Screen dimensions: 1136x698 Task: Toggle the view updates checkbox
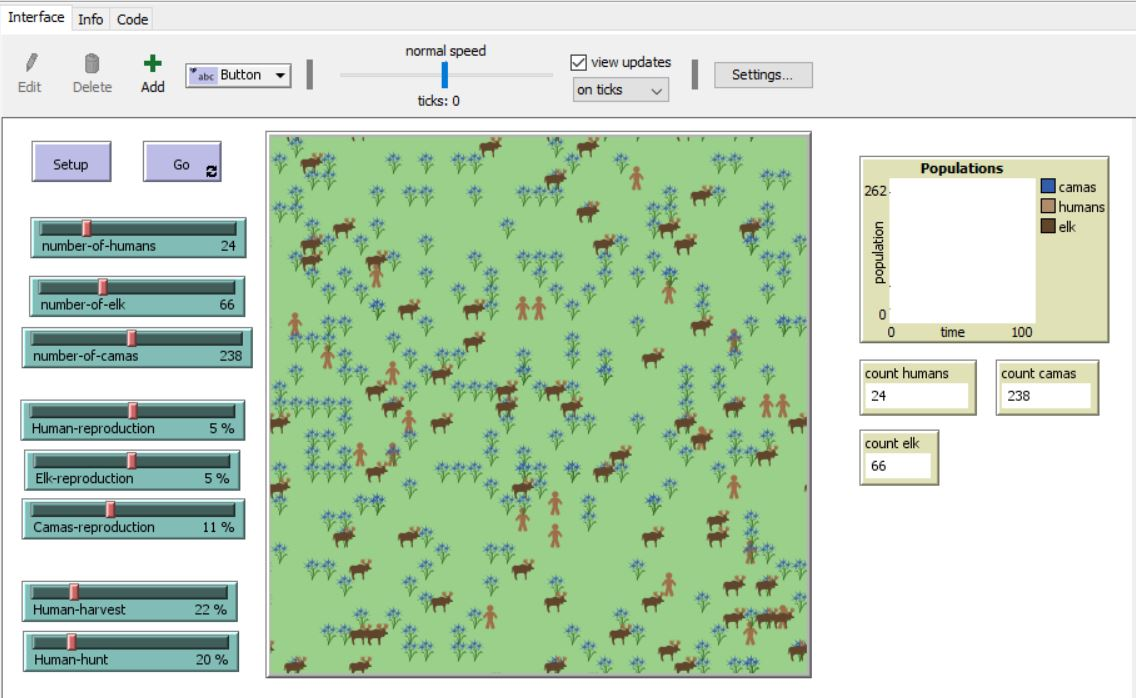(577, 62)
